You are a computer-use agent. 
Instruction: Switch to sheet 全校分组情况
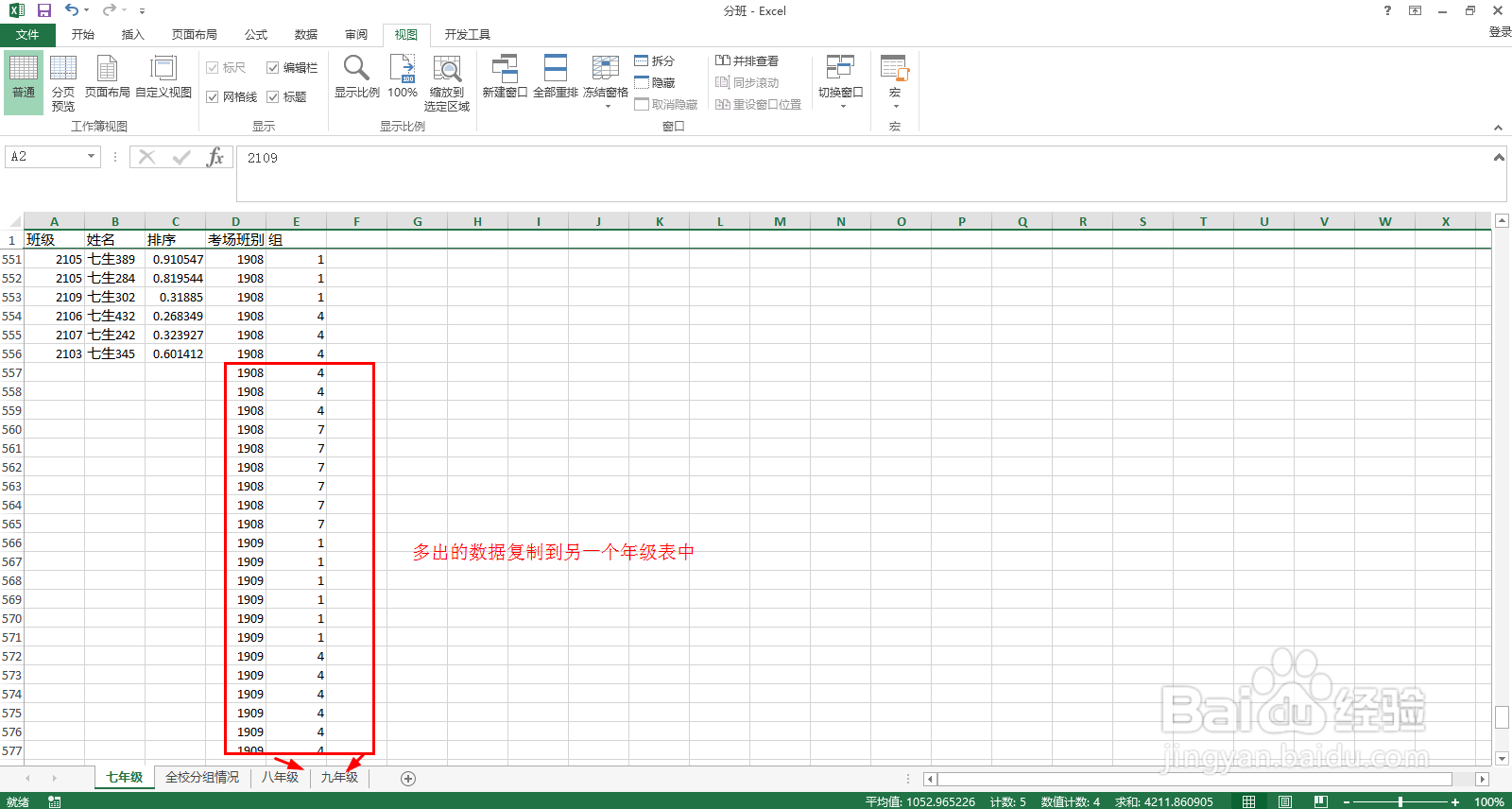coord(202,778)
